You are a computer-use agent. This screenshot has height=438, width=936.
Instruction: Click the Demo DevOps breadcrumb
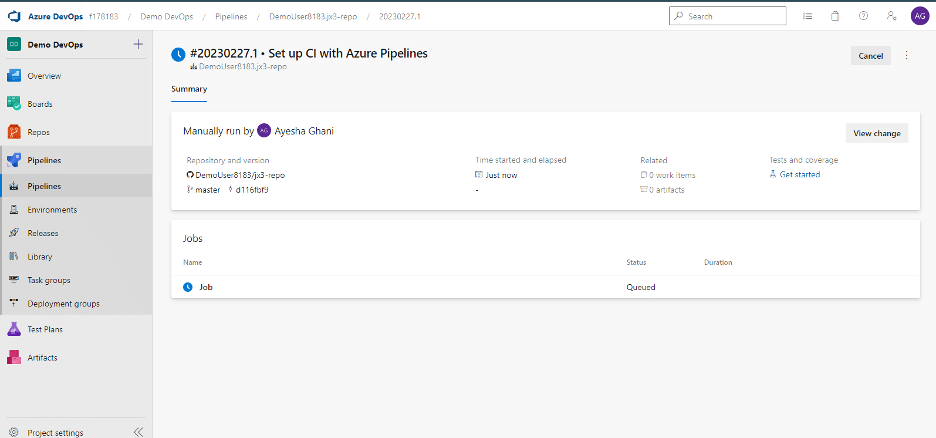click(167, 16)
